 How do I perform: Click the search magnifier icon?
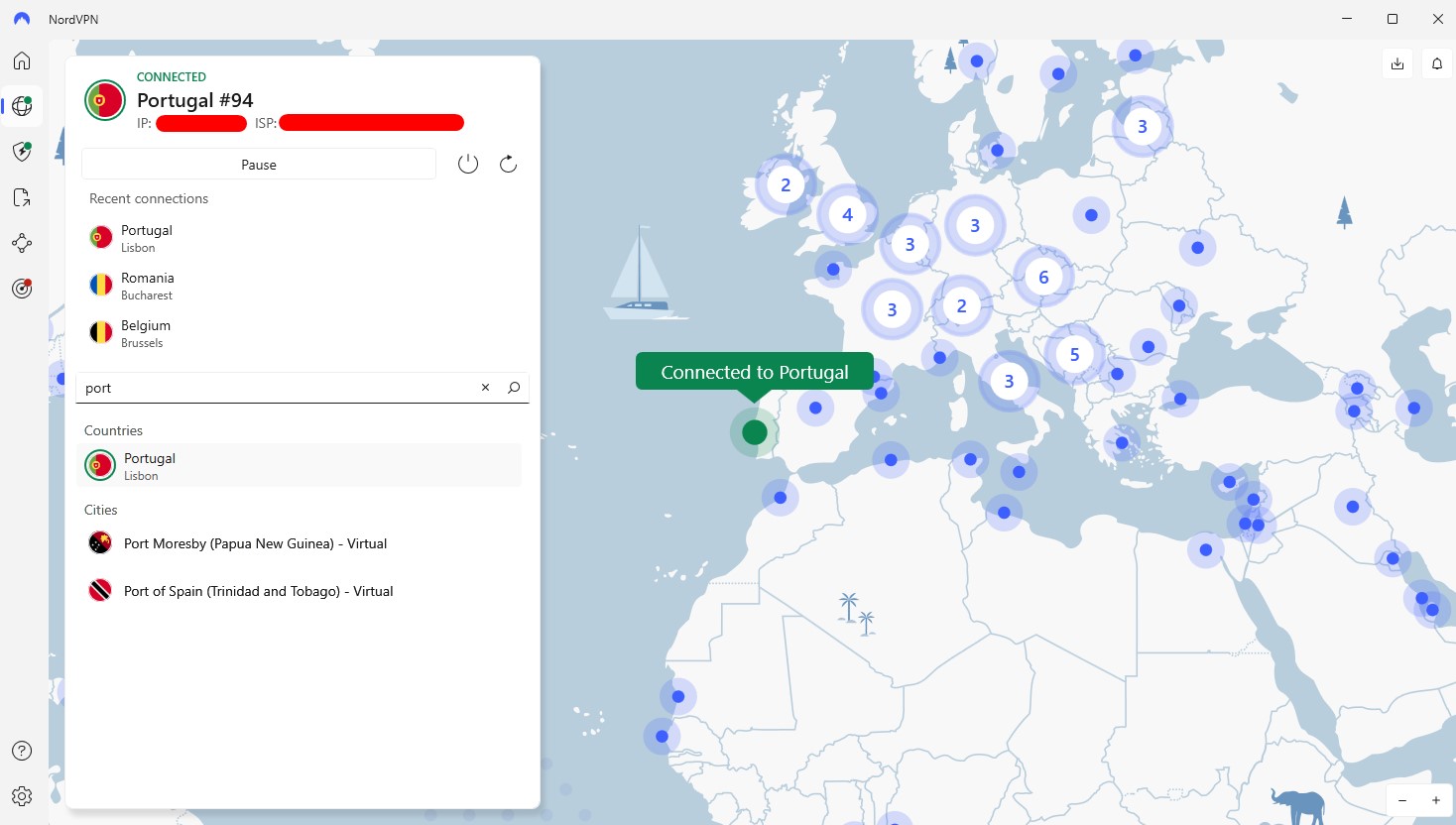[514, 388]
